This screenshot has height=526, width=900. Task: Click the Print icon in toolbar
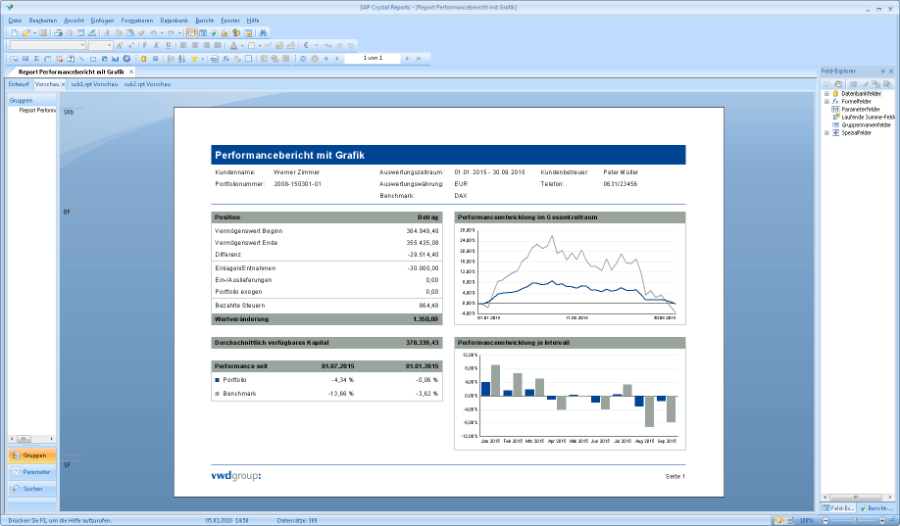pos(58,33)
